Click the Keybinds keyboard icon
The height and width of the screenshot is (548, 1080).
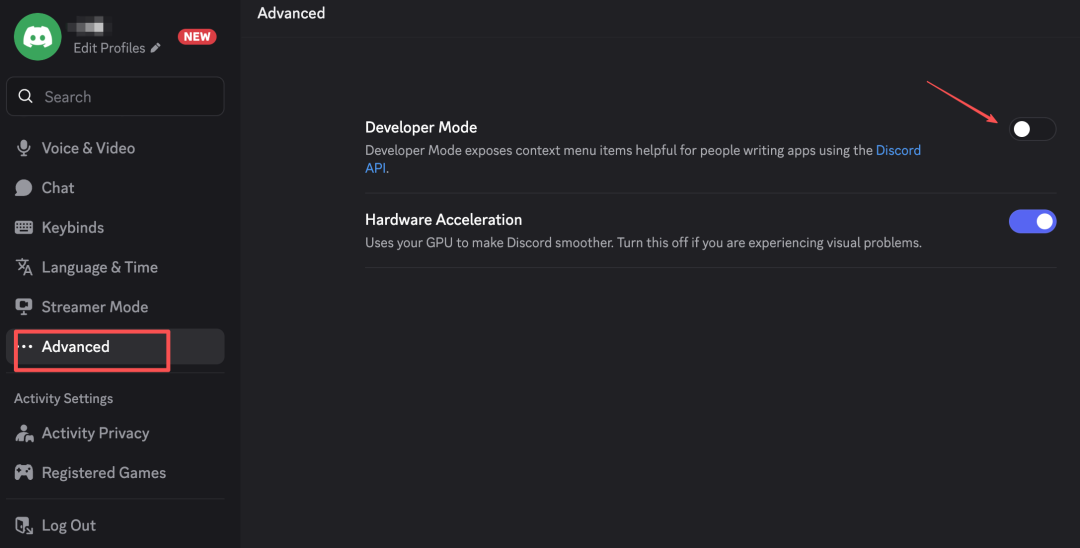point(24,228)
